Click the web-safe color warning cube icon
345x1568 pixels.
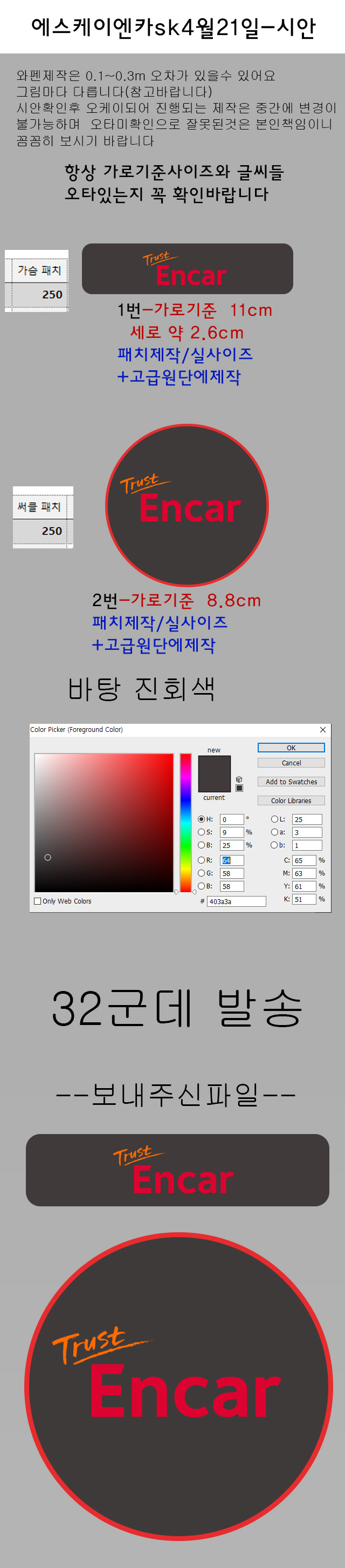tap(239, 779)
